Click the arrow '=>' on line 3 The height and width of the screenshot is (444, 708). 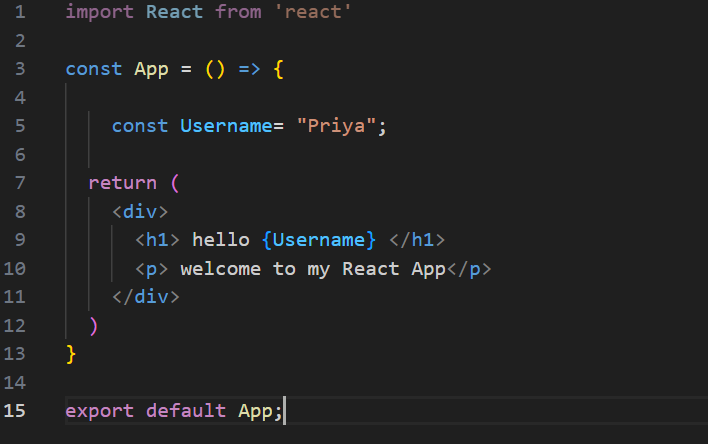point(249,69)
